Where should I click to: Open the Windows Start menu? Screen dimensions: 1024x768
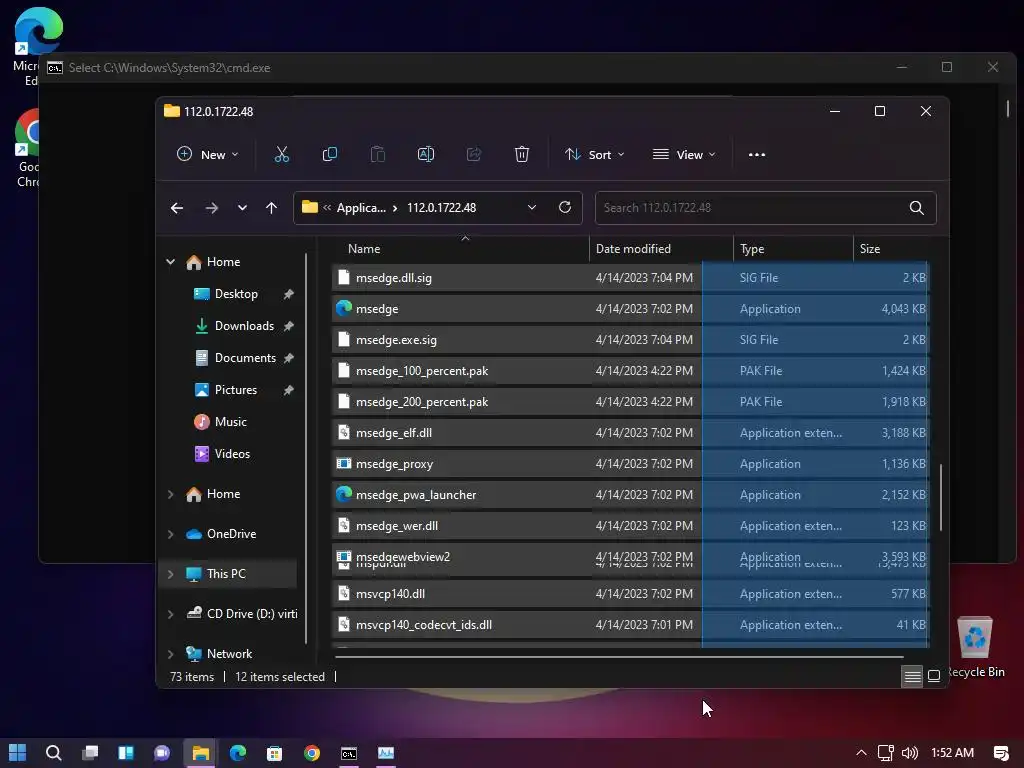pos(18,753)
